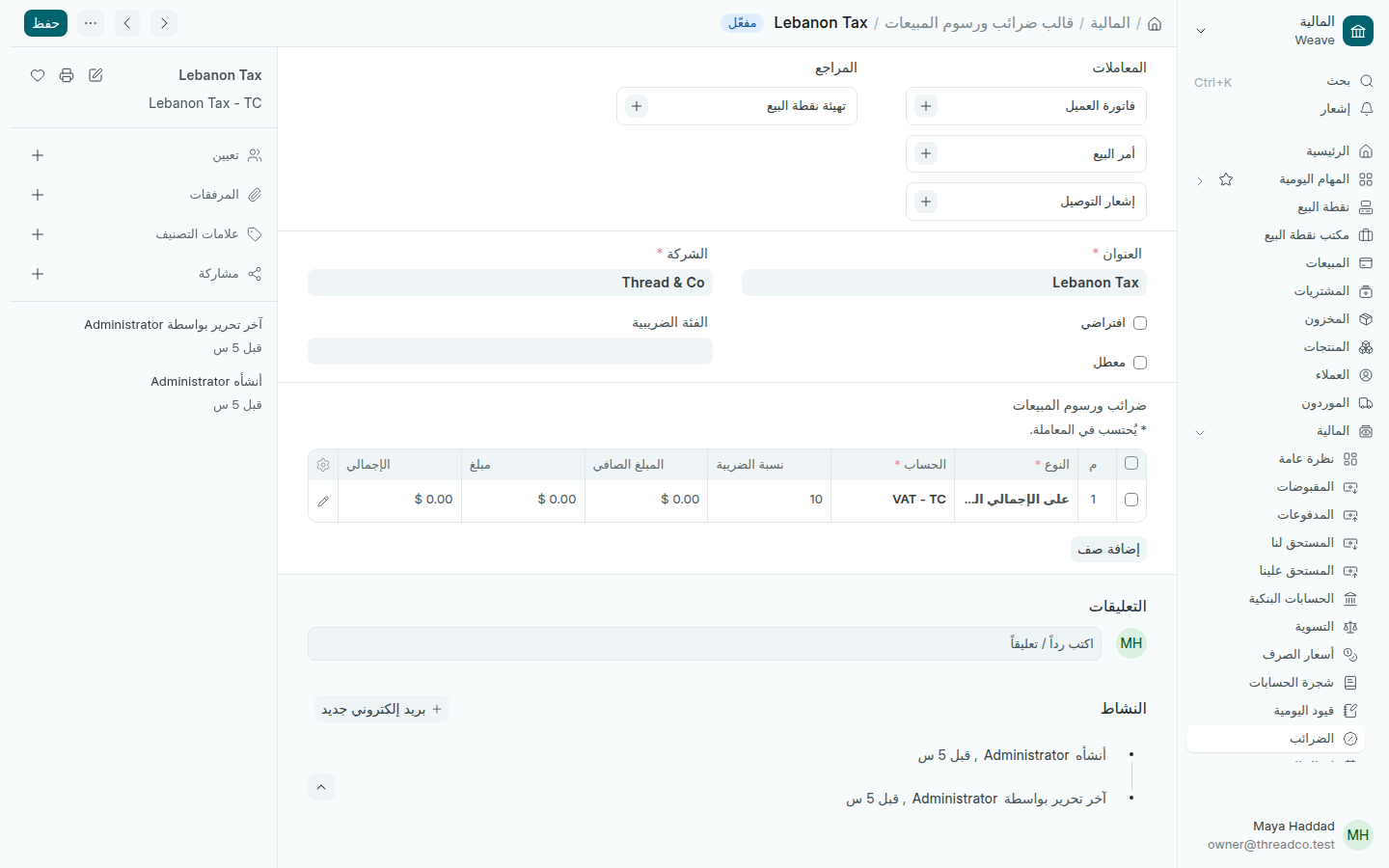The height and width of the screenshot is (868, 1389).
Task: Select row 1 checkbox in the taxes table
Action: 1131,500
